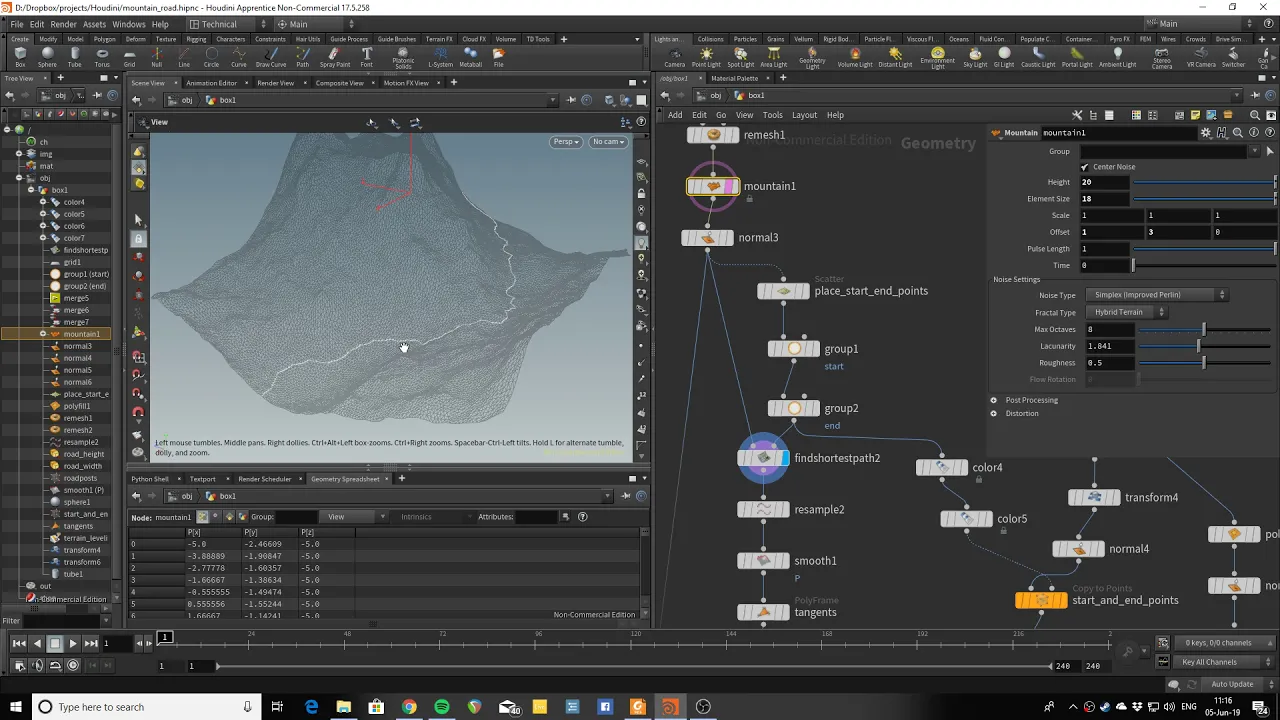The width and height of the screenshot is (1280, 720).
Task: Select the Platonic Solids shelf tool
Action: [x=403, y=59]
